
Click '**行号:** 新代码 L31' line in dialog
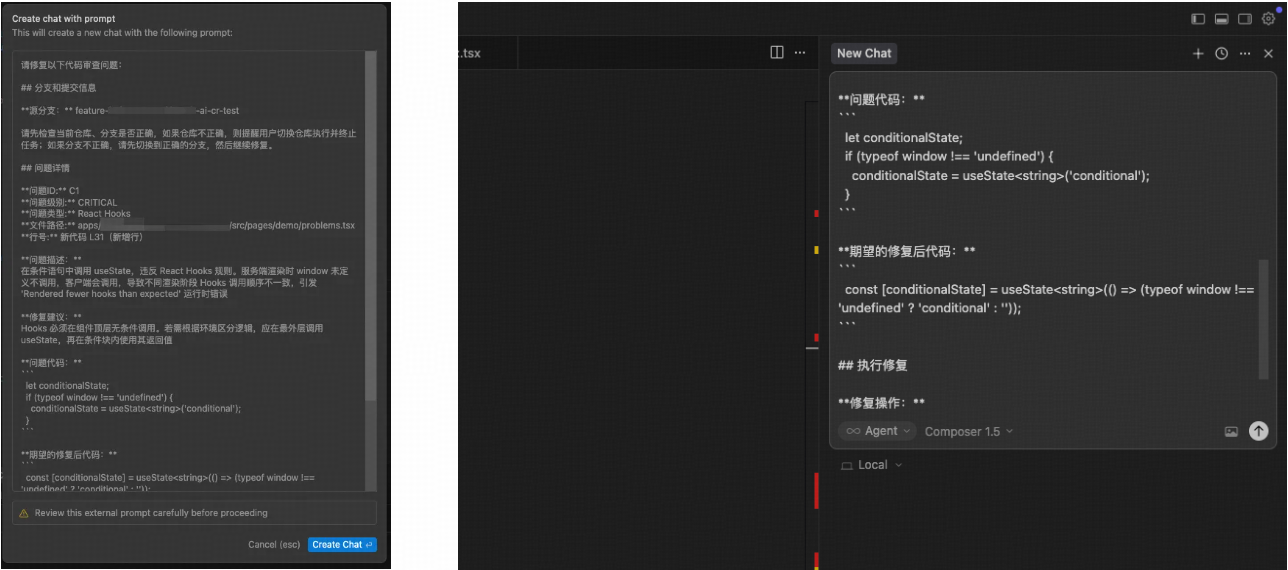pyautogui.click(x=82, y=237)
